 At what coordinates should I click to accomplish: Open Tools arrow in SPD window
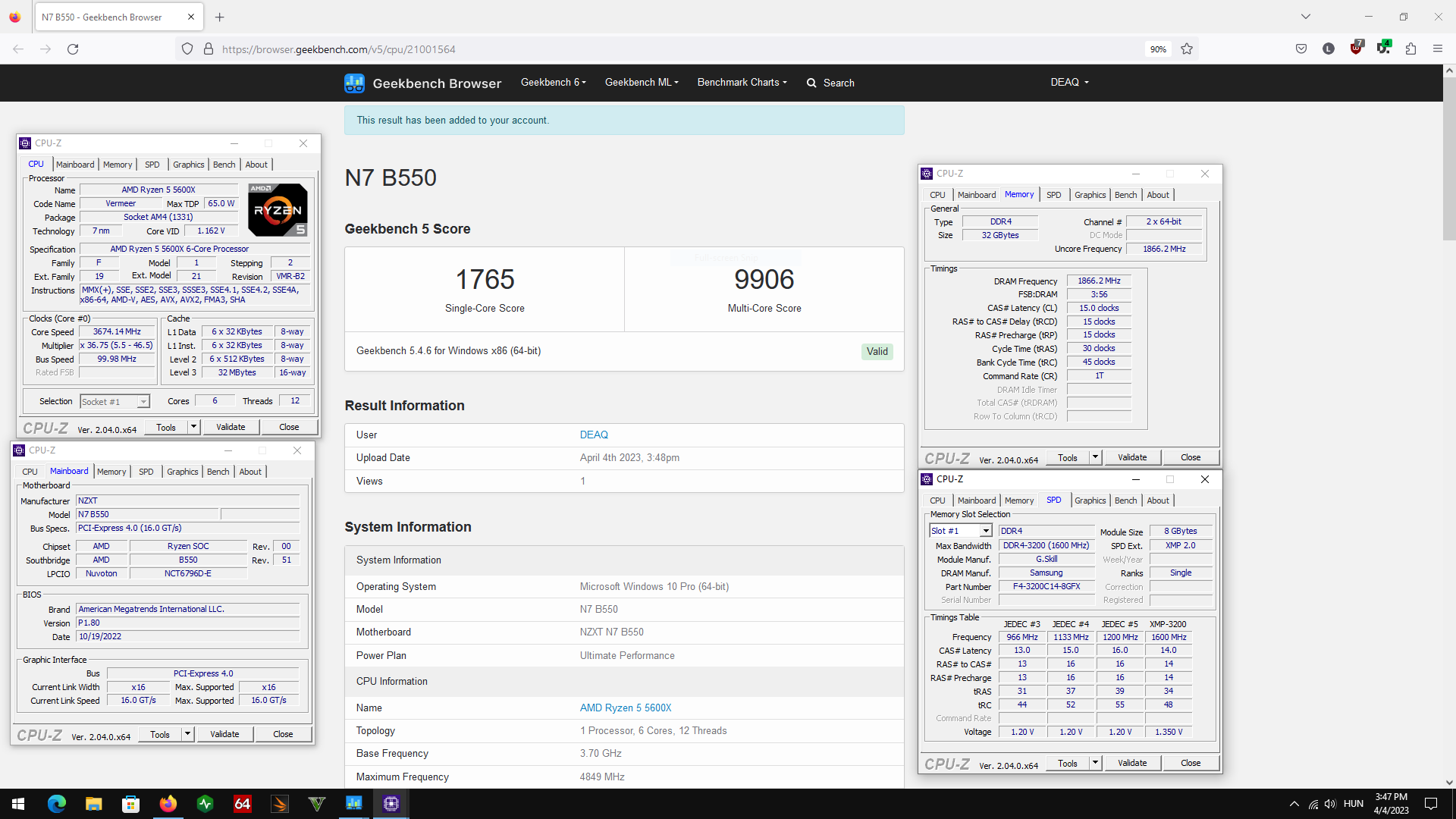1095,763
